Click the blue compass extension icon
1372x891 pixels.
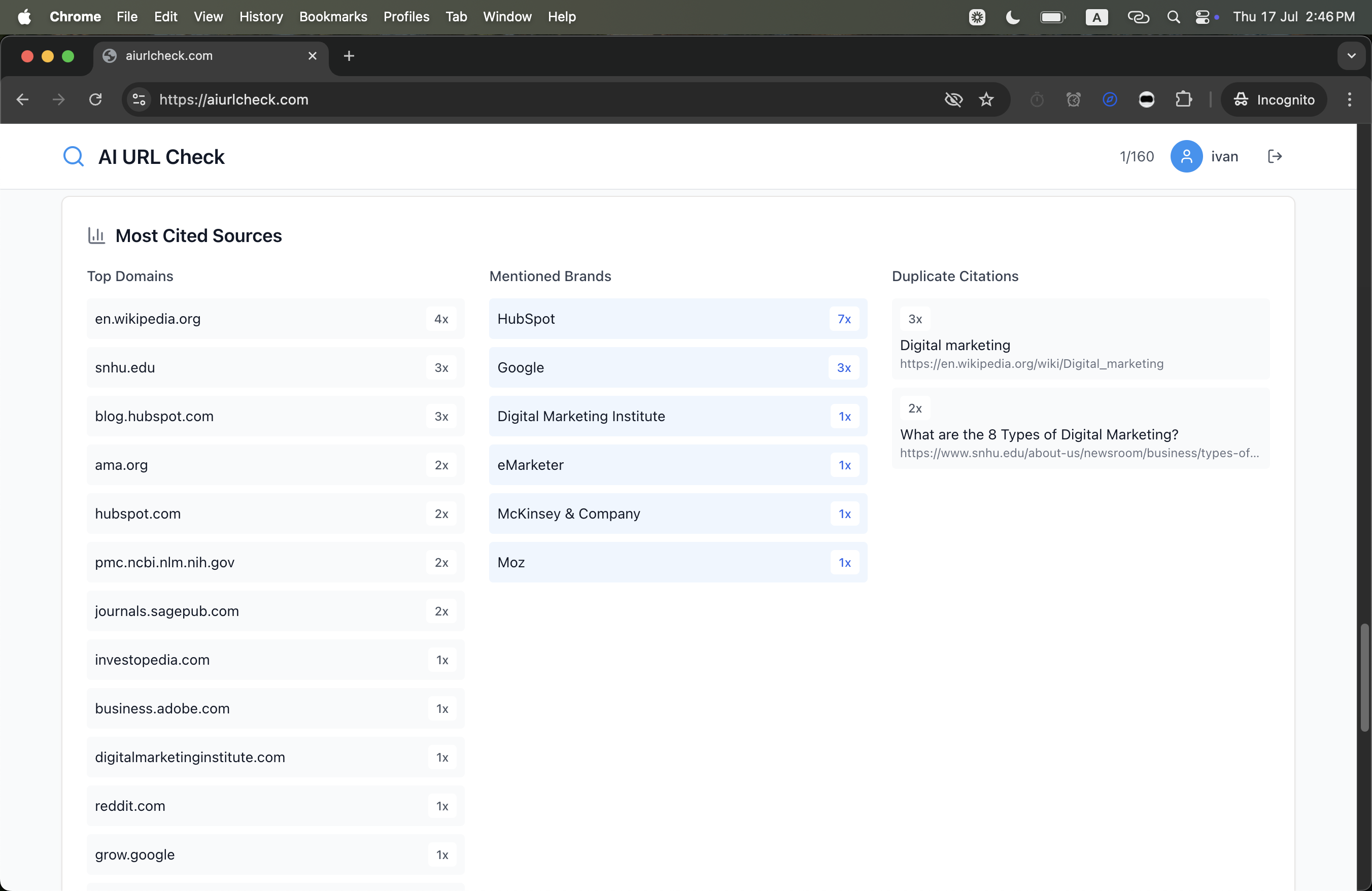1110,99
